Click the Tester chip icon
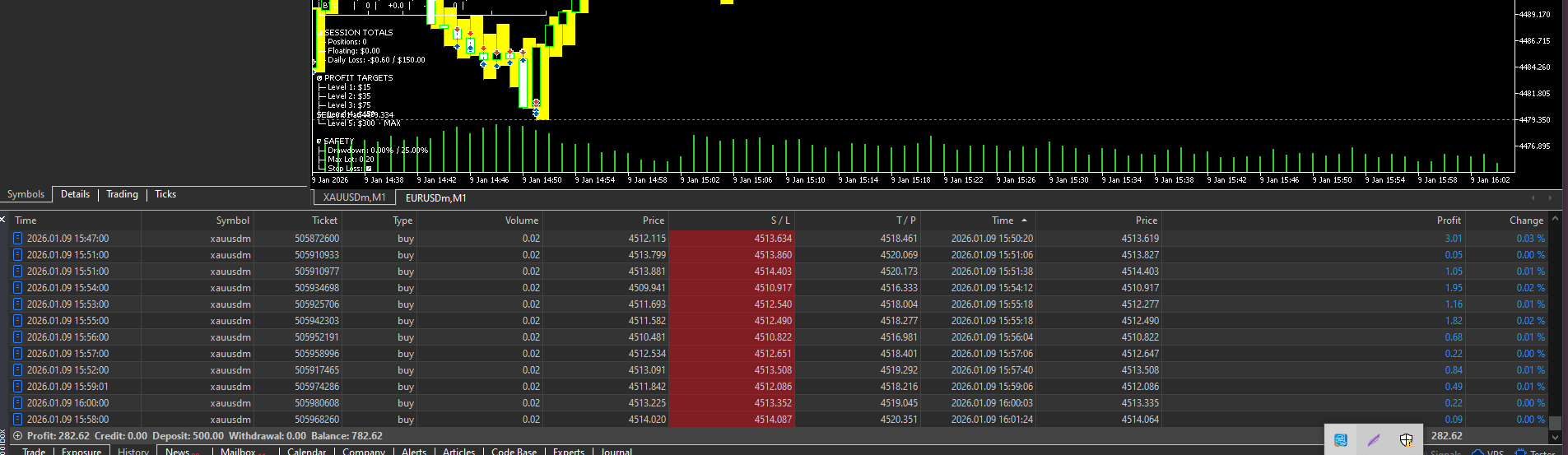Image resolution: width=1568 pixels, height=455 pixels. (x=1521, y=453)
